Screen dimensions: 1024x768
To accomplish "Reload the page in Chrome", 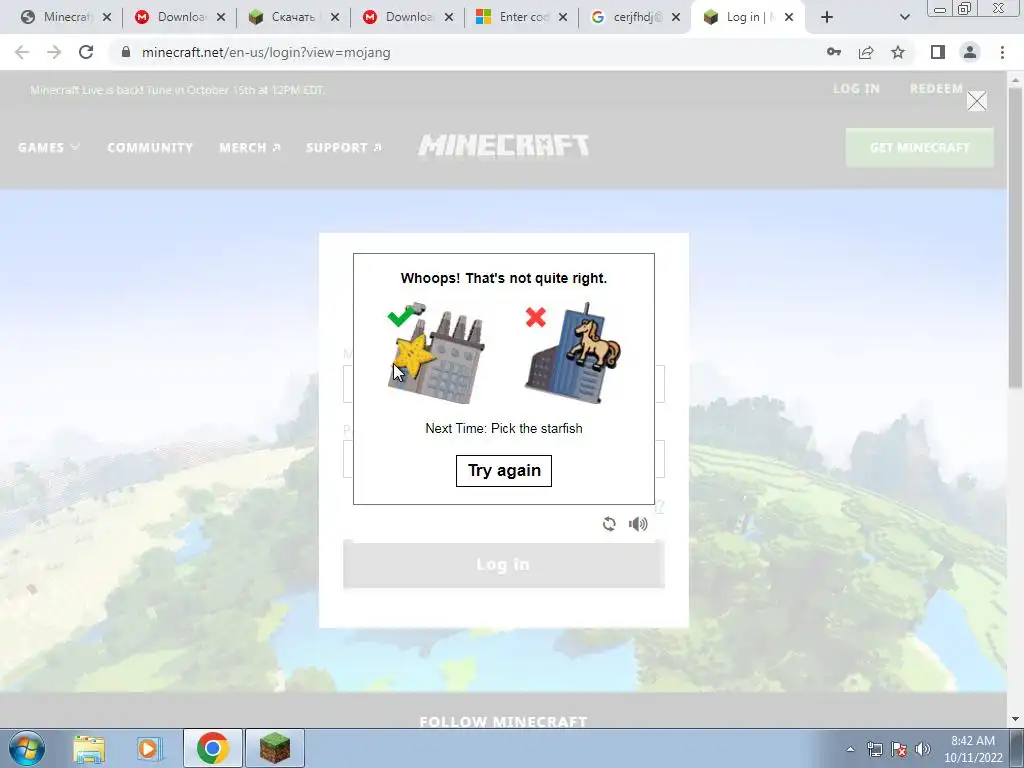I will [x=86, y=52].
